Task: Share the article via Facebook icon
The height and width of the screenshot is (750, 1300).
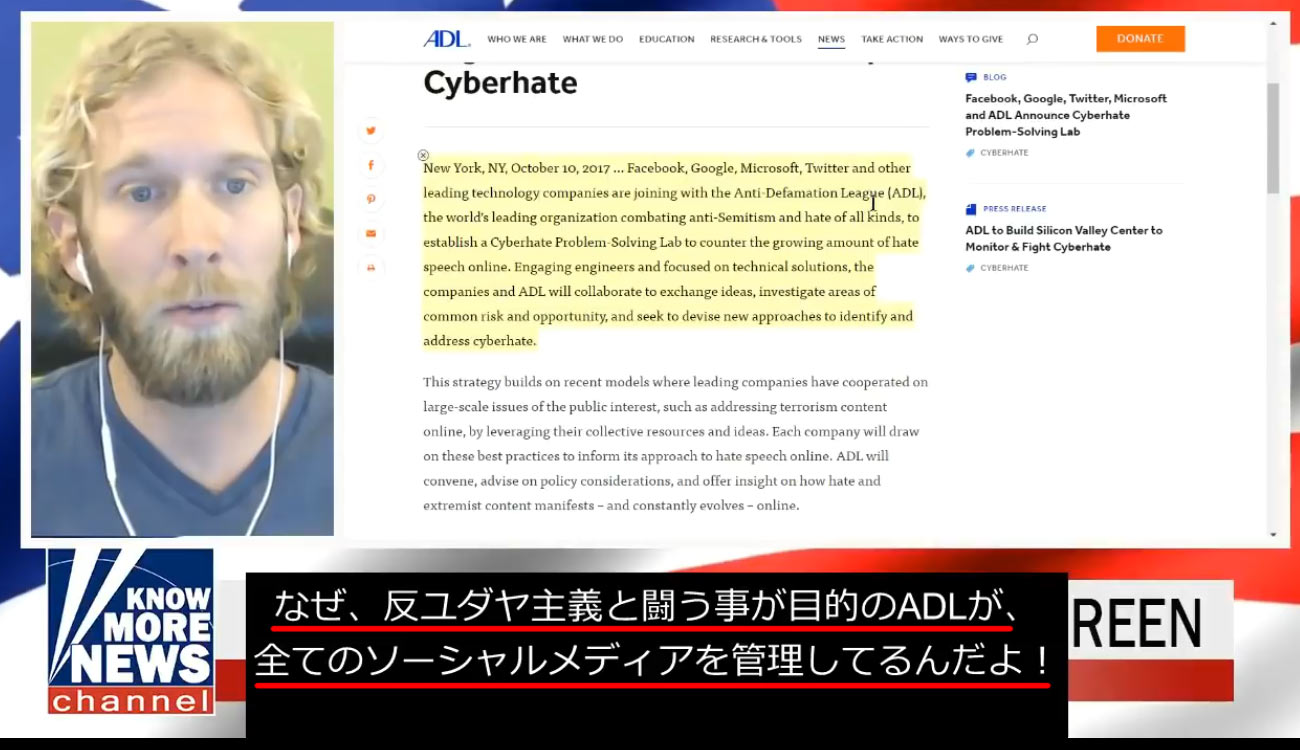Action: tap(371, 165)
